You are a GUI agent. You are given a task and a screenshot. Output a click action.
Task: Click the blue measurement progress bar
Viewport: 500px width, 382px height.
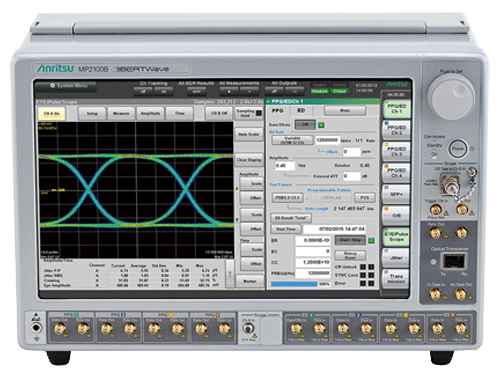(294, 284)
